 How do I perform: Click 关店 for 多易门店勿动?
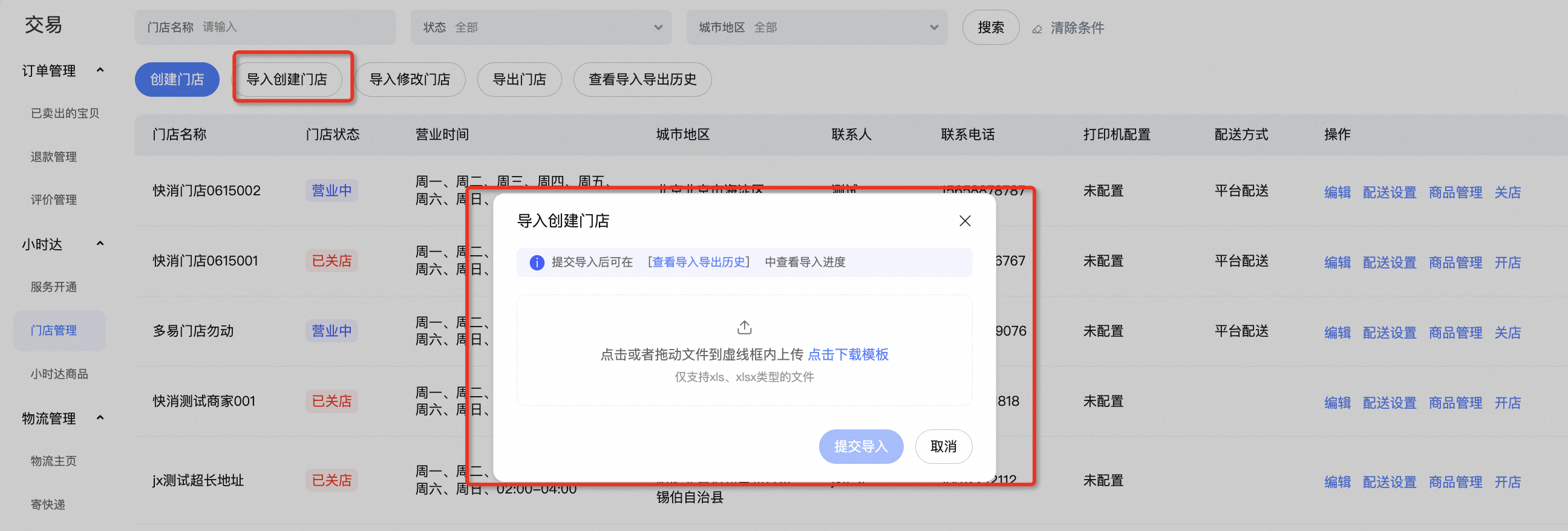1508,333
